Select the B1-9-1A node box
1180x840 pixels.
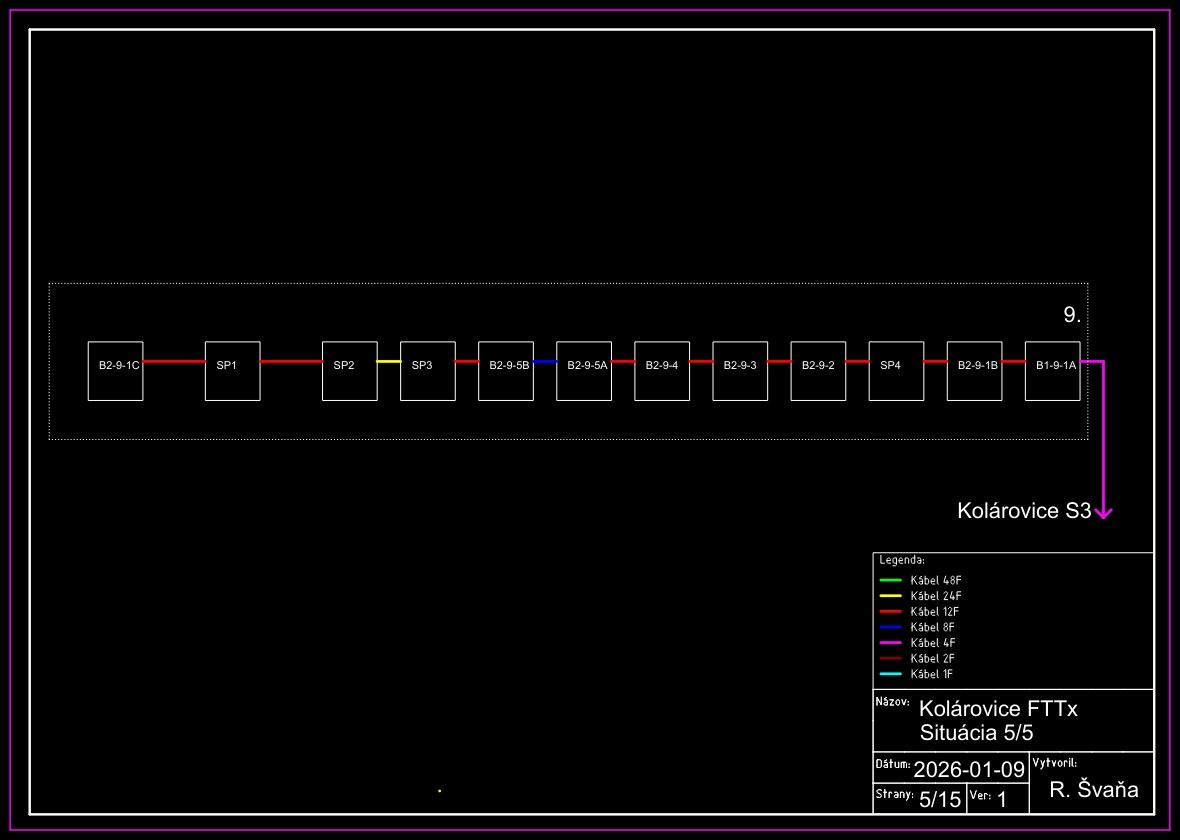(1052, 371)
